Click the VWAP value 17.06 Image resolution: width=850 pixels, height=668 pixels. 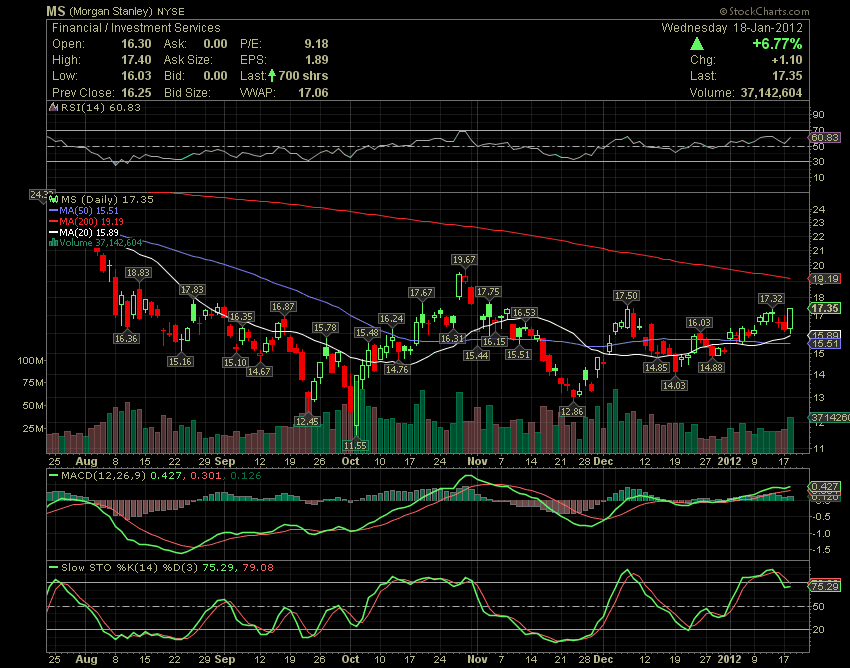click(313, 93)
